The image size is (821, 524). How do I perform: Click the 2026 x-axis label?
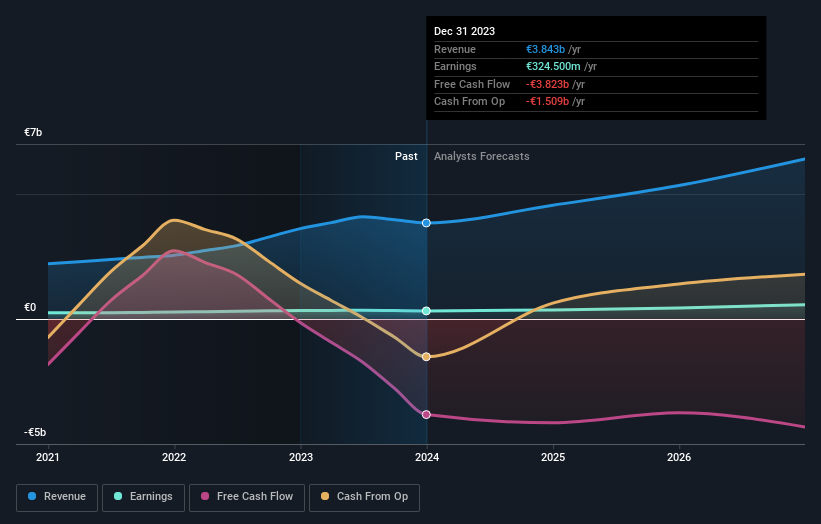[x=679, y=457]
